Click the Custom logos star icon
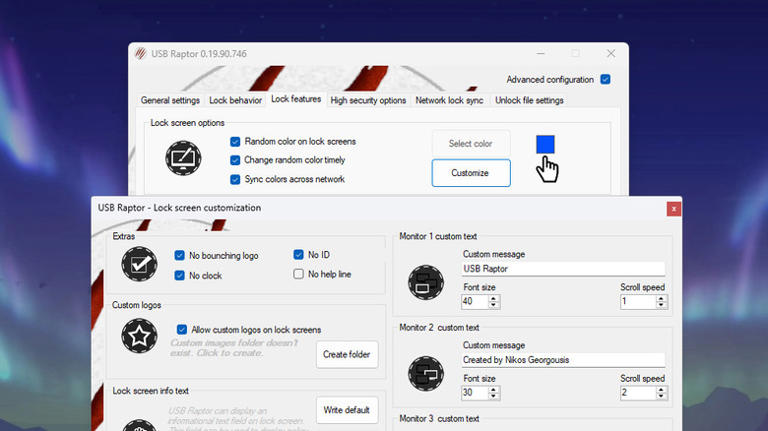 140,335
